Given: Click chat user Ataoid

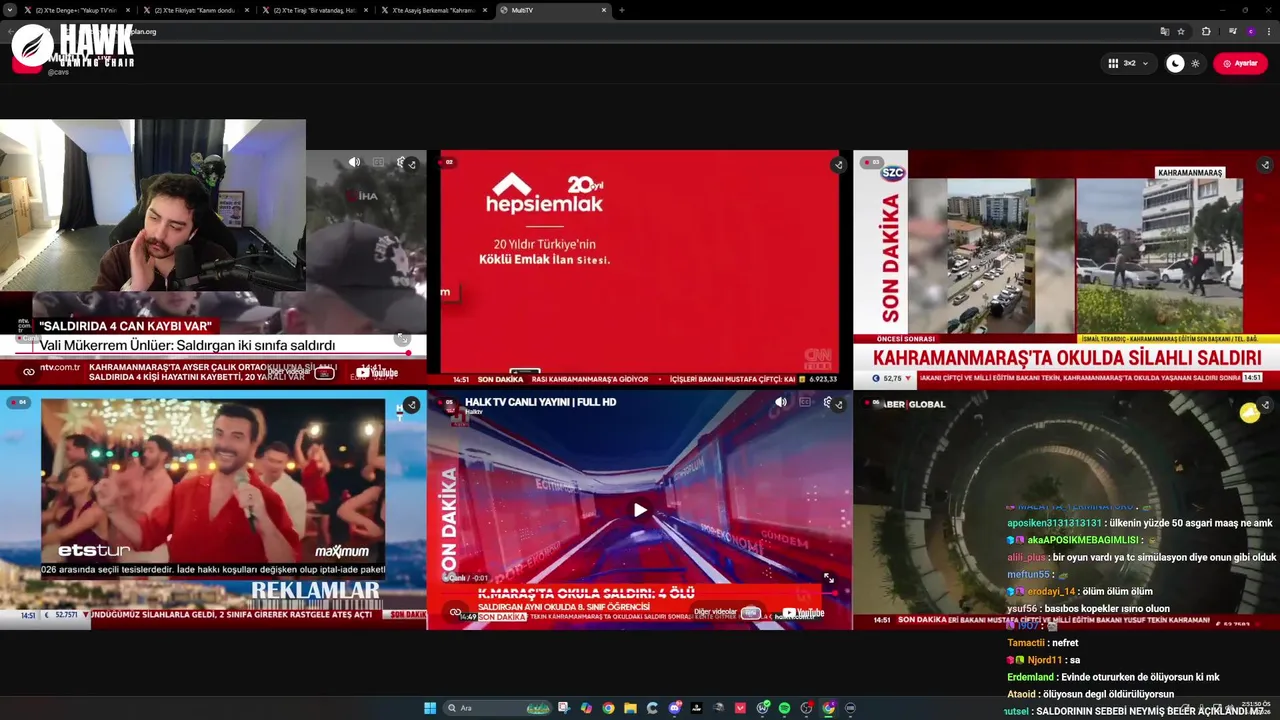Looking at the screenshot, I should pos(1021,694).
